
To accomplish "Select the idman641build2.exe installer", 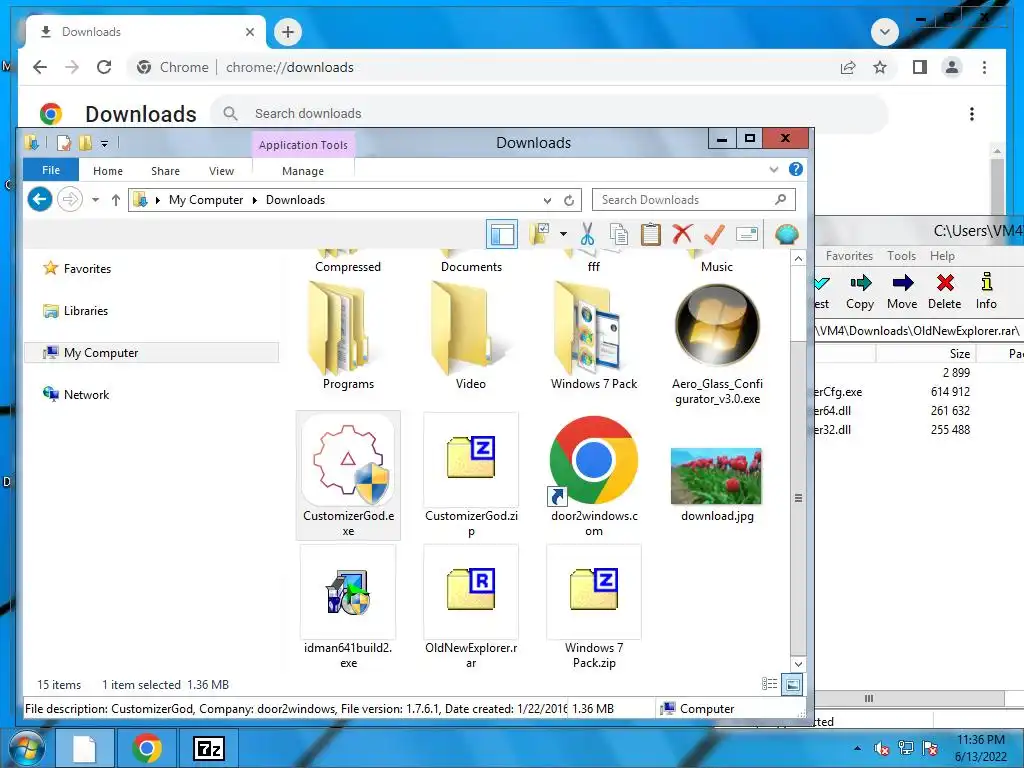I will click(x=348, y=607).
